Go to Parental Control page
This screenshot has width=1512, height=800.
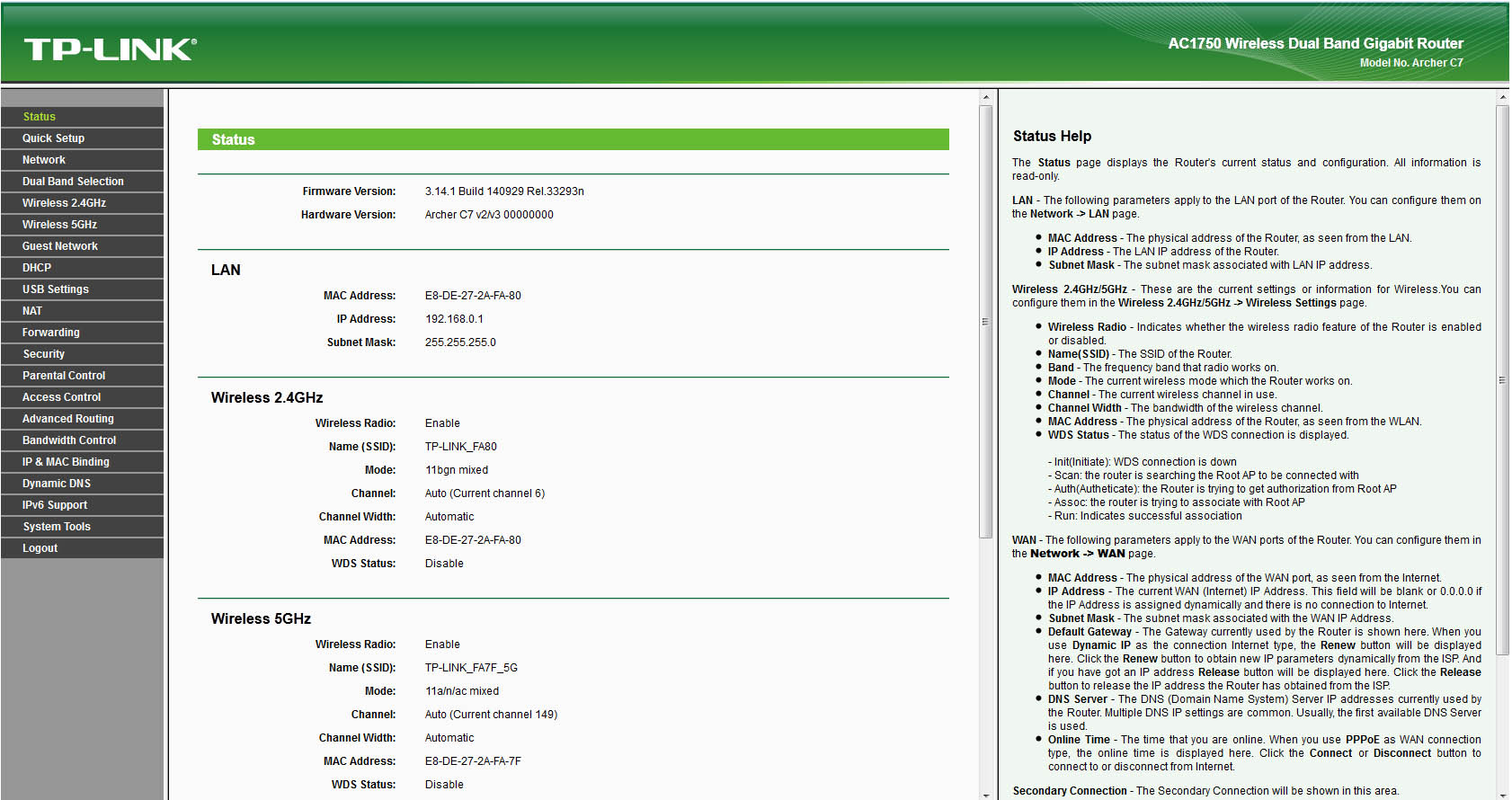pyautogui.click(x=82, y=376)
